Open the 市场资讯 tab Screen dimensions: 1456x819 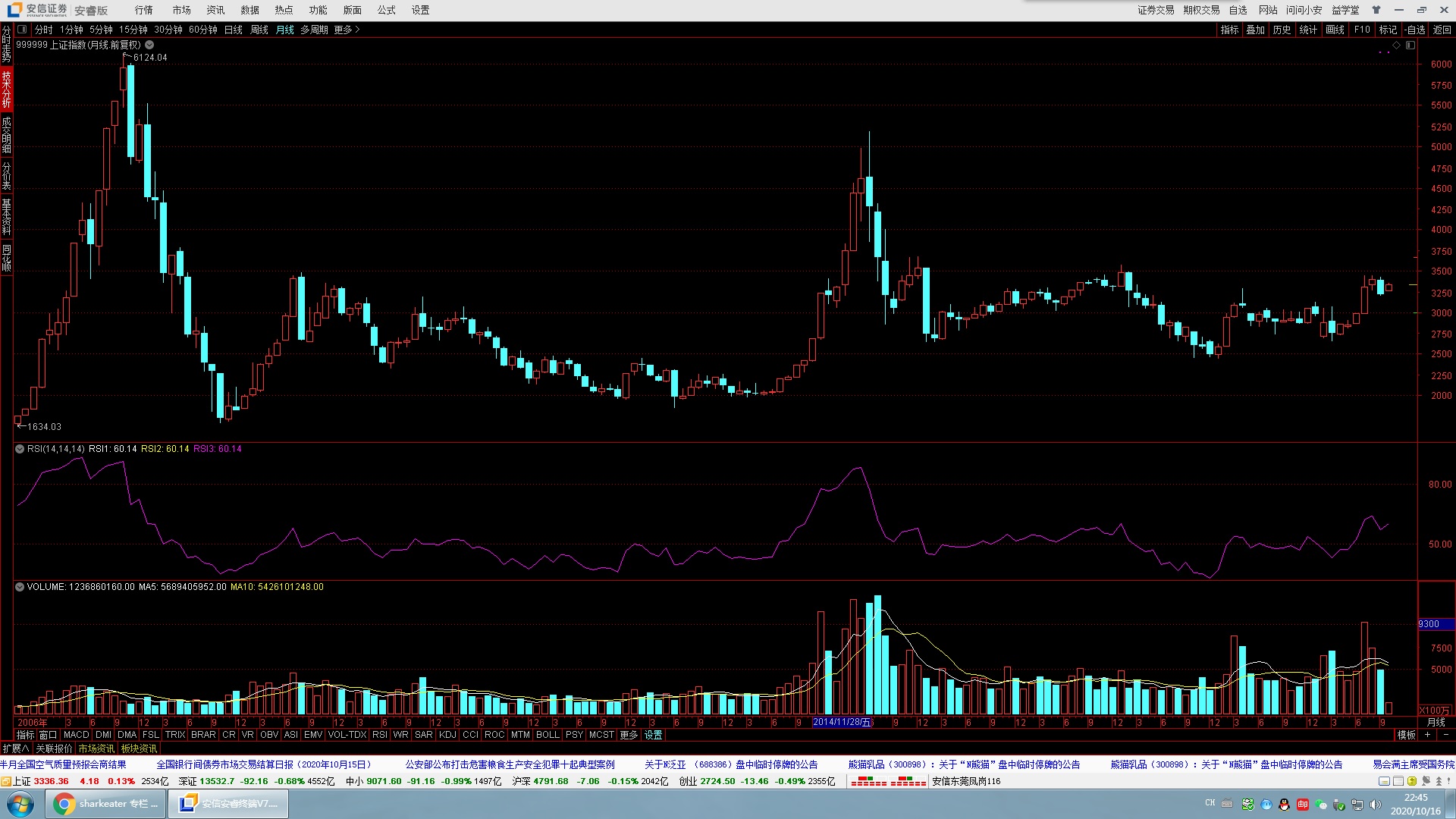click(96, 748)
